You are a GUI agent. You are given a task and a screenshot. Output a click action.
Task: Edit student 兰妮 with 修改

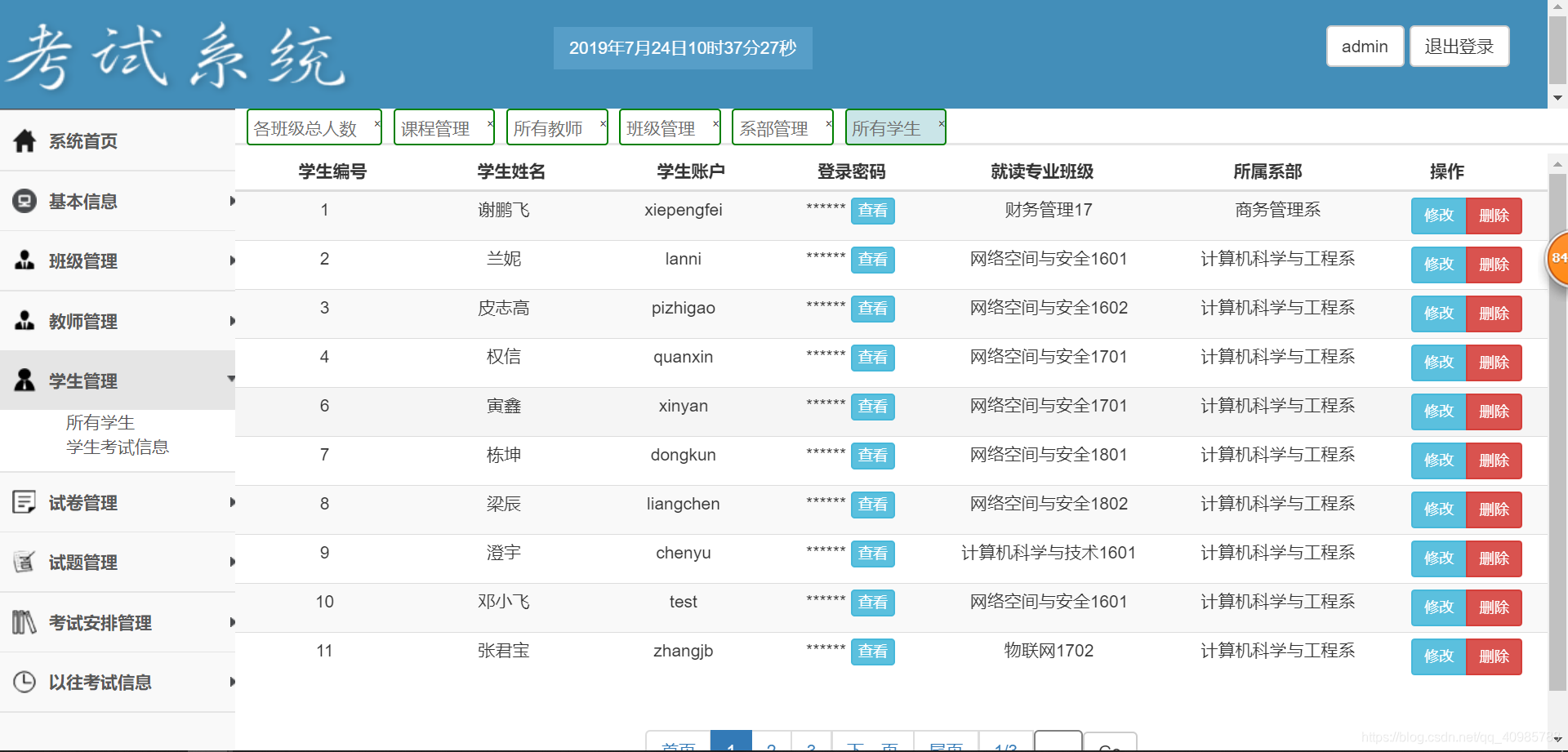1439,265
